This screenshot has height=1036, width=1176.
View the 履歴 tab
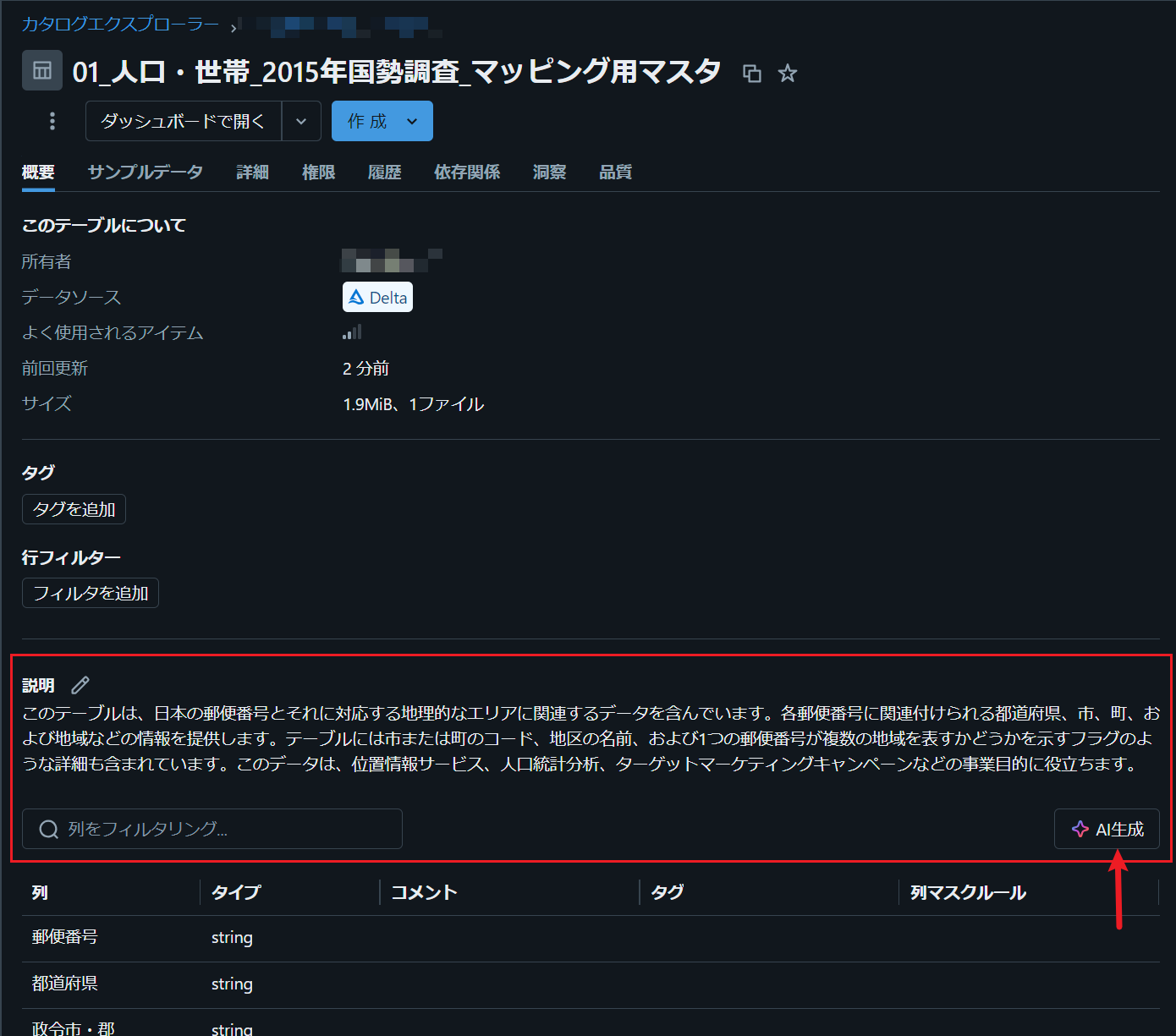click(x=385, y=172)
